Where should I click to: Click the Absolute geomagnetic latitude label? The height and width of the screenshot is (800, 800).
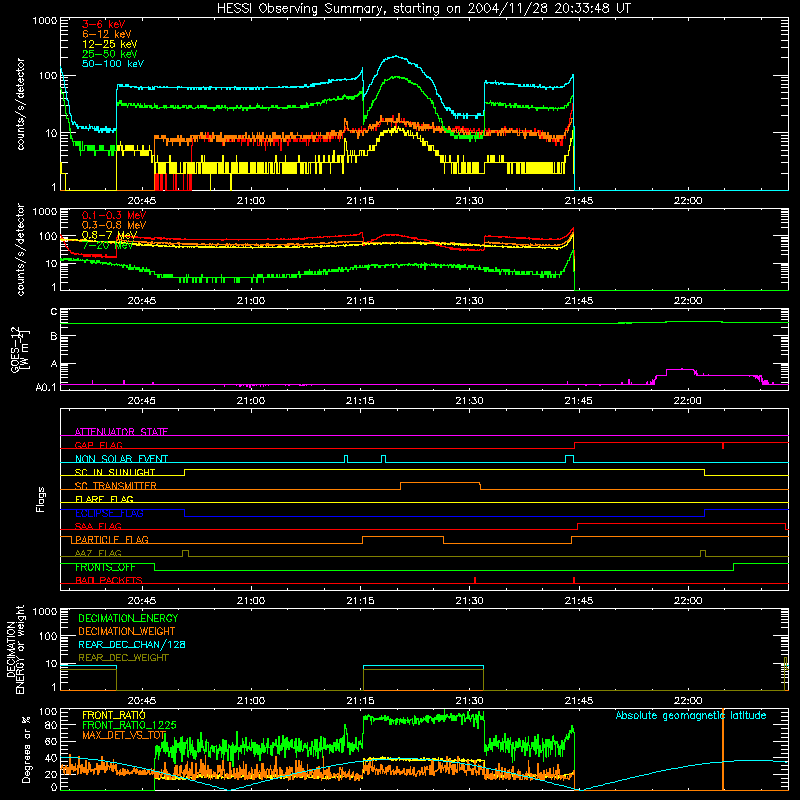pos(691,715)
